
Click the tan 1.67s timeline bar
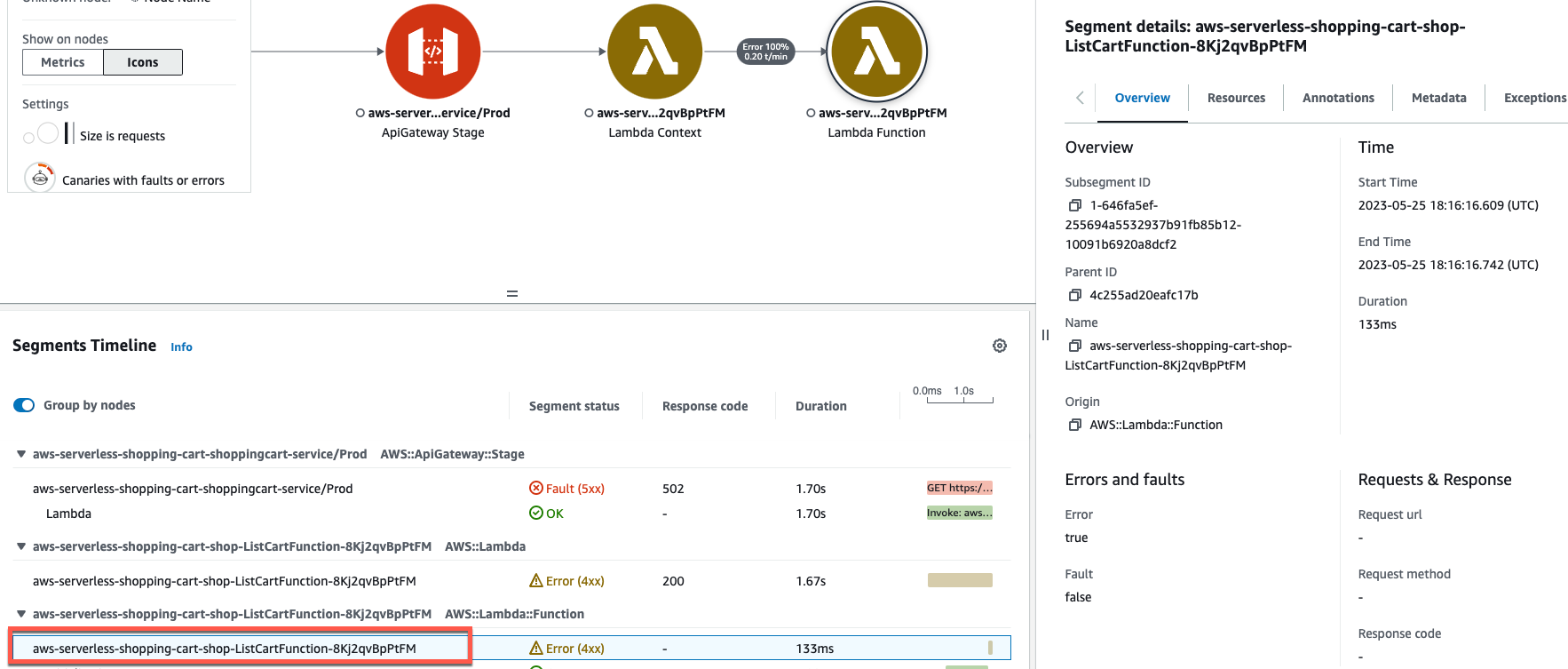[x=960, y=580]
